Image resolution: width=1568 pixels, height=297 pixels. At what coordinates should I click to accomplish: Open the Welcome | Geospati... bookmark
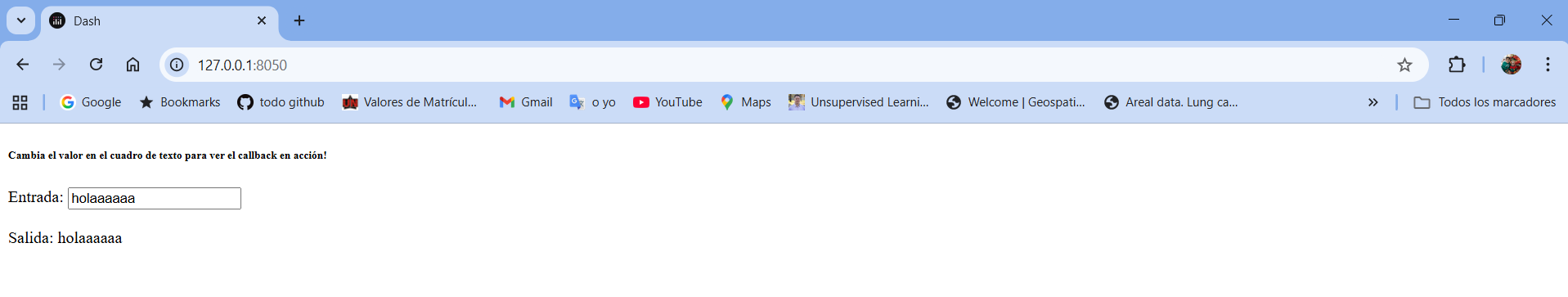tap(1015, 102)
